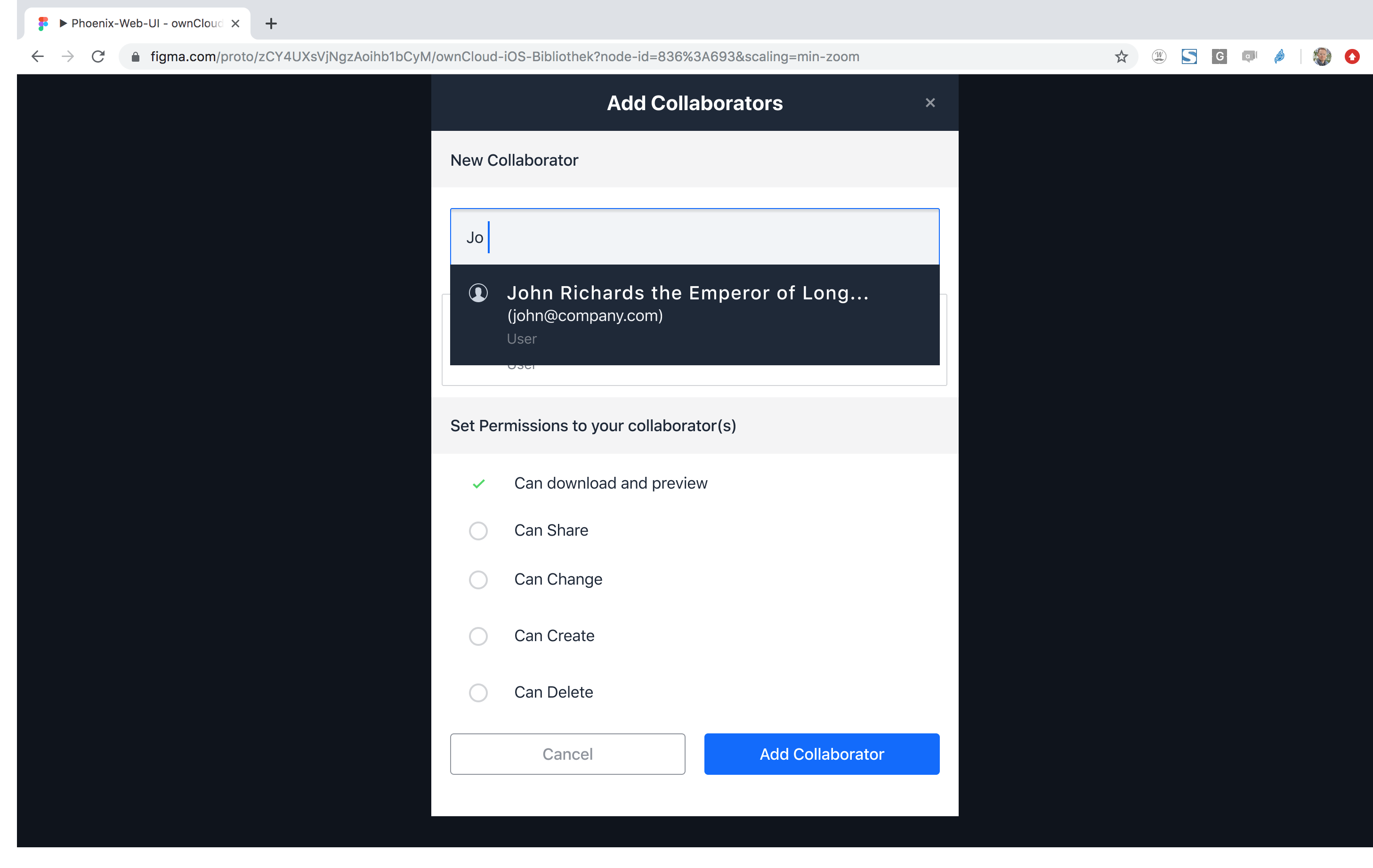The height and width of the screenshot is (868, 1373).
Task: Enable the Can Delete permission radio
Action: [478, 692]
